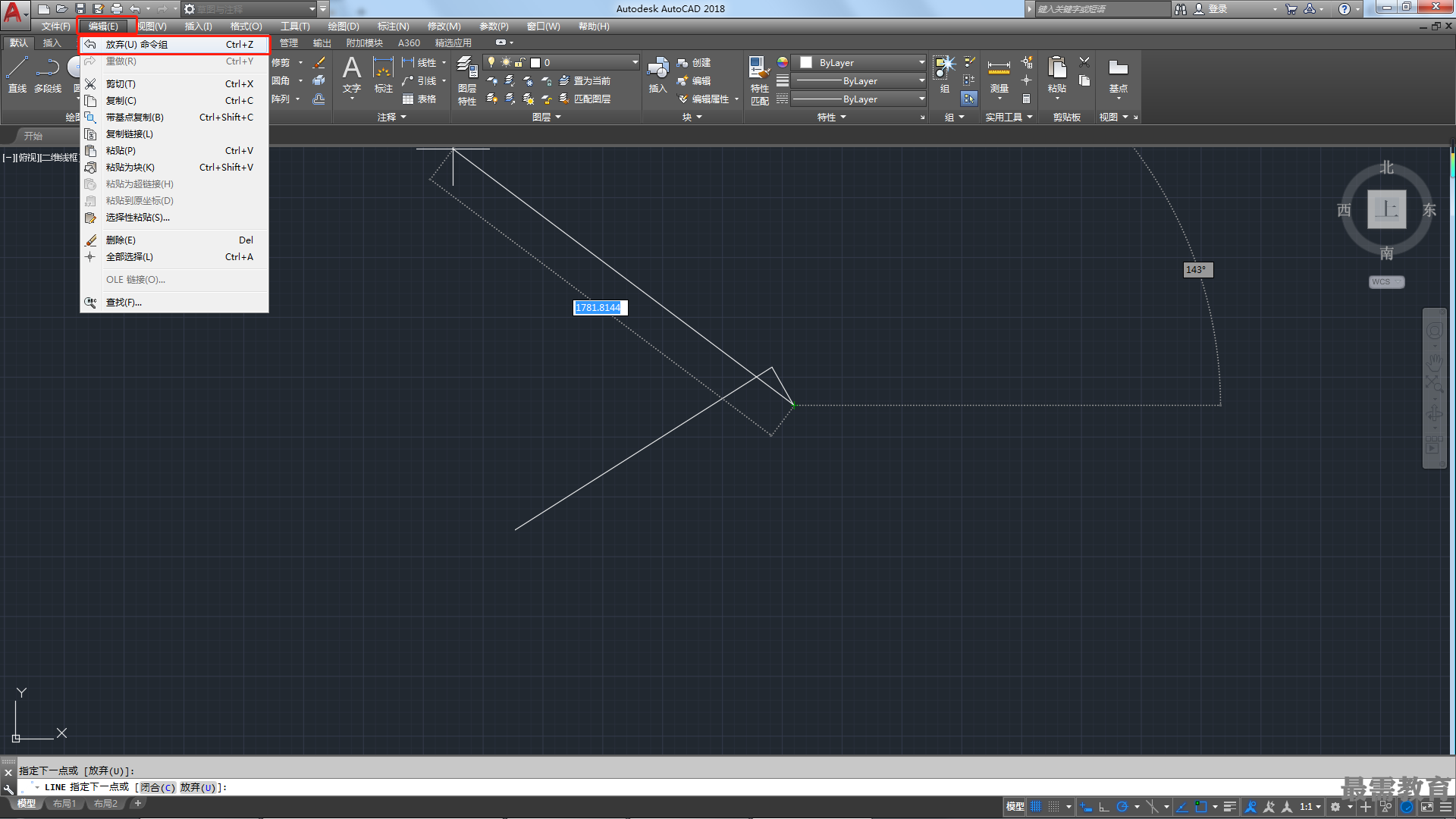Choose 剪切(T) from the Edit menu
This screenshot has width=1456, height=819.
pos(174,83)
